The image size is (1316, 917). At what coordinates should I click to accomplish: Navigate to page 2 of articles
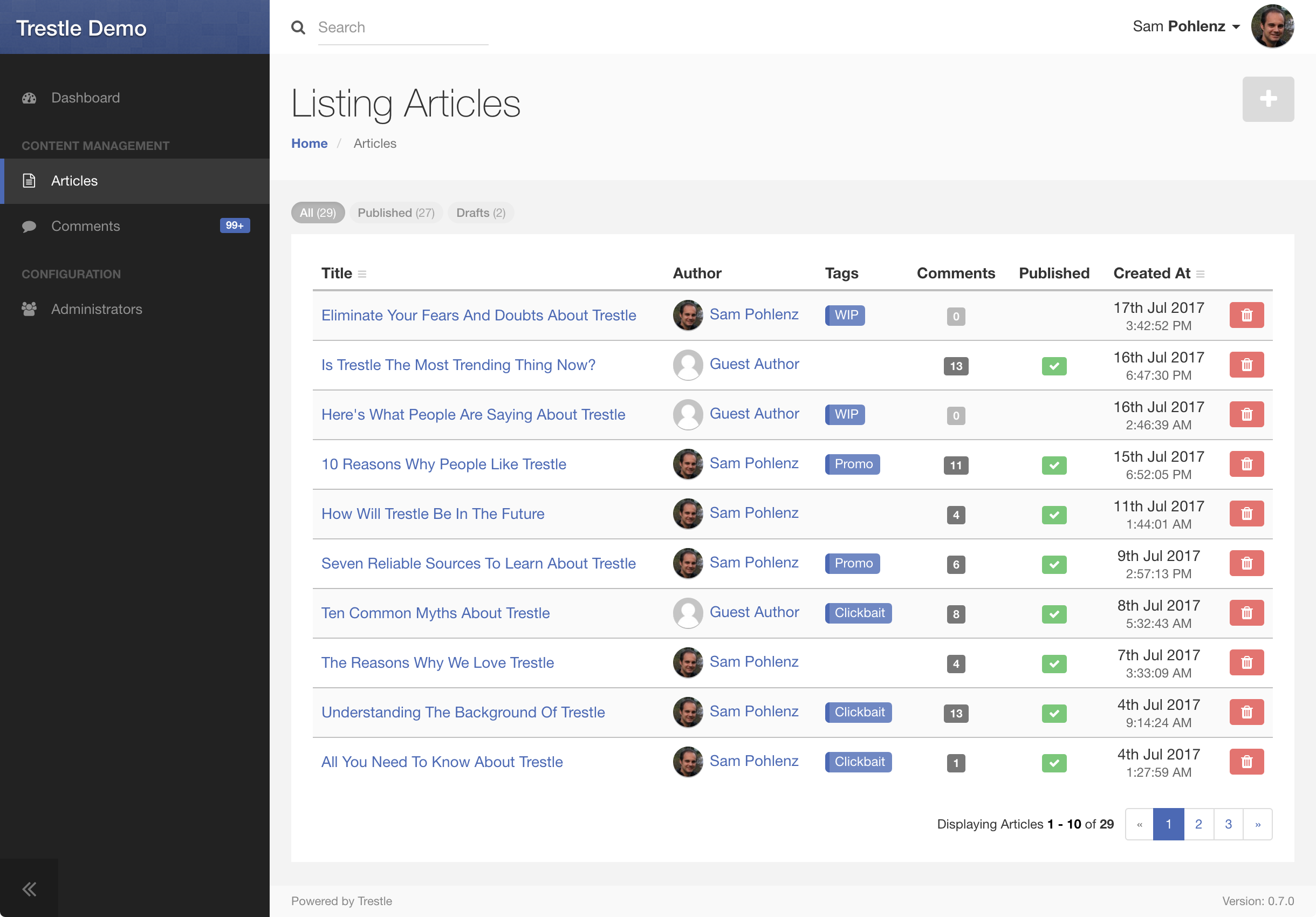click(x=1198, y=823)
